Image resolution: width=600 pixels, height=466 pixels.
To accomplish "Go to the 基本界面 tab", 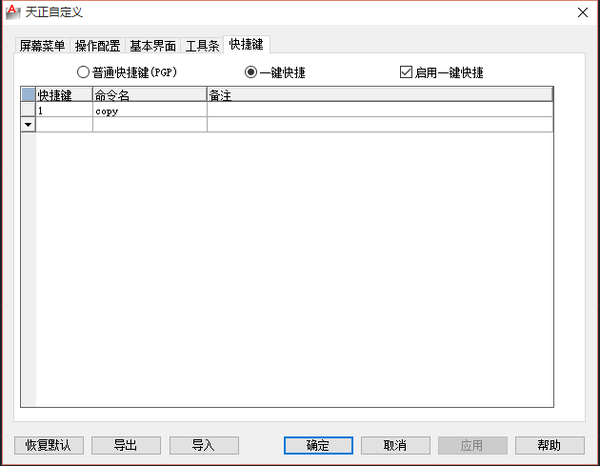I will [153, 46].
